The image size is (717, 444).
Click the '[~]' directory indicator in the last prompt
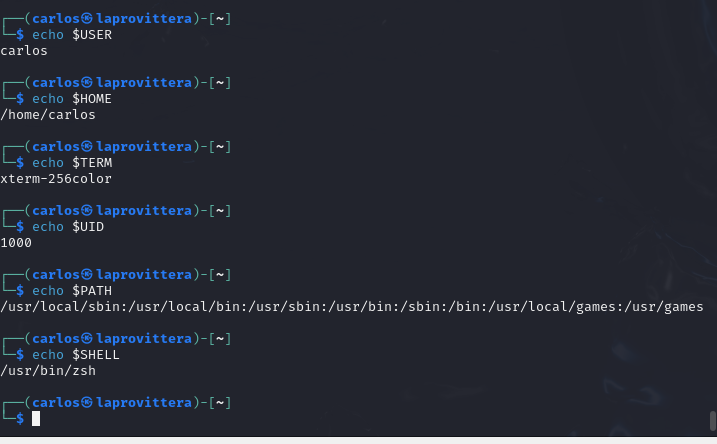click(x=220, y=403)
